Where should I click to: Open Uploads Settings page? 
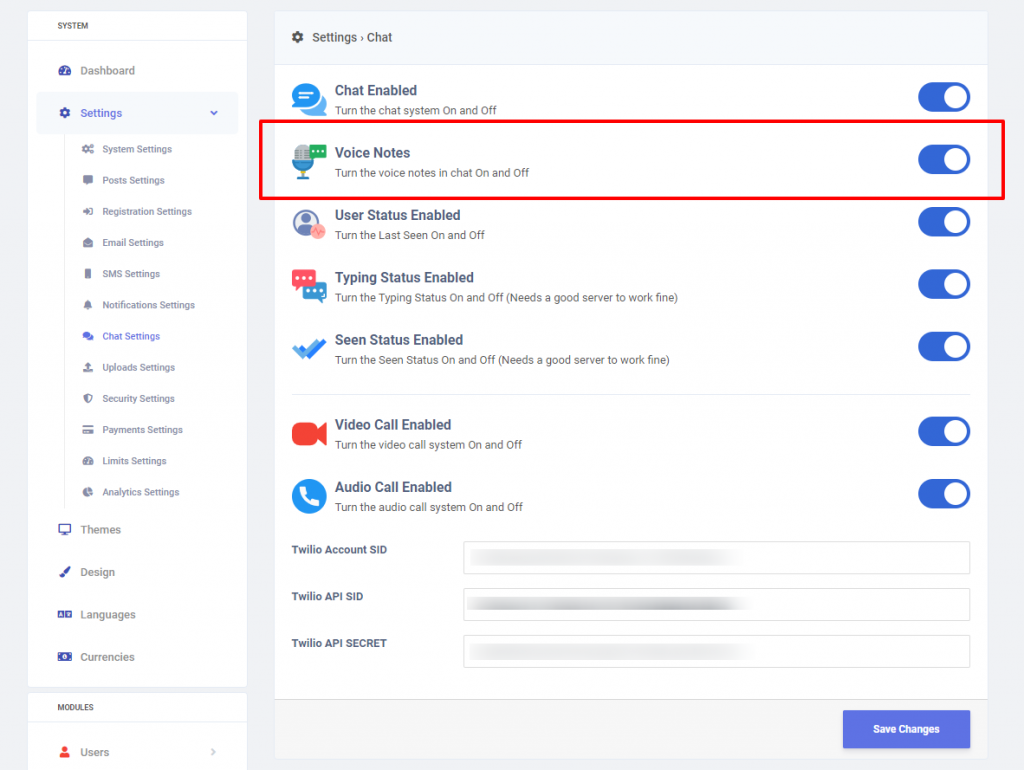[138, 367]
